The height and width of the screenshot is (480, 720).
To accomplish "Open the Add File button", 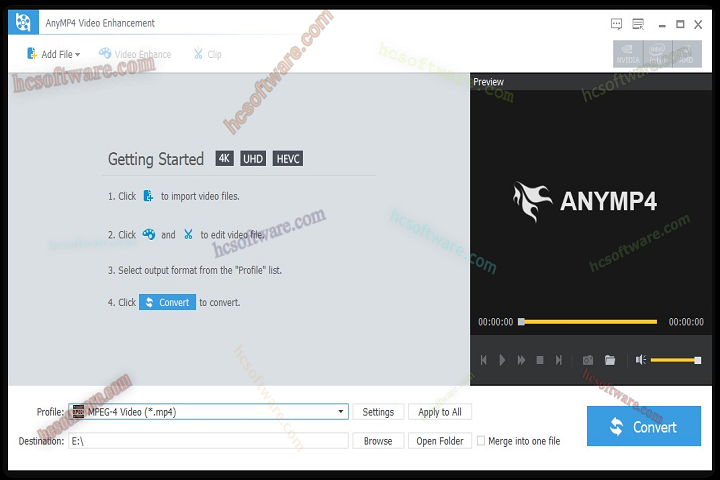I will 53,54.
